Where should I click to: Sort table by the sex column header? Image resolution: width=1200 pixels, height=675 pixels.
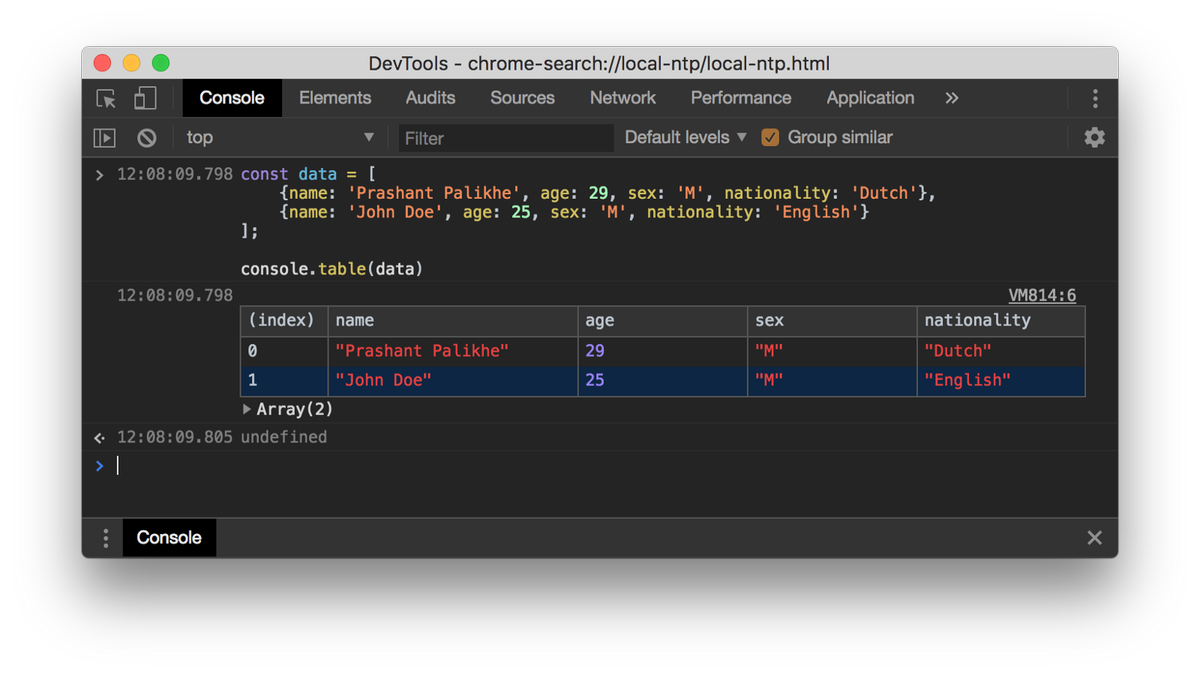[x=832, y=321]
